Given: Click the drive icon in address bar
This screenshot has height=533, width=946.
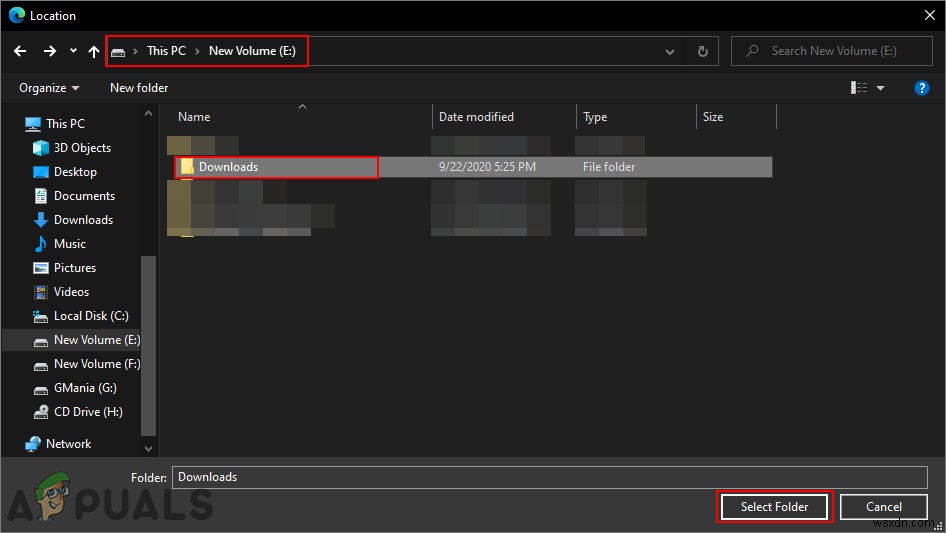Looking at the screenshot, I should coord(118,52).
